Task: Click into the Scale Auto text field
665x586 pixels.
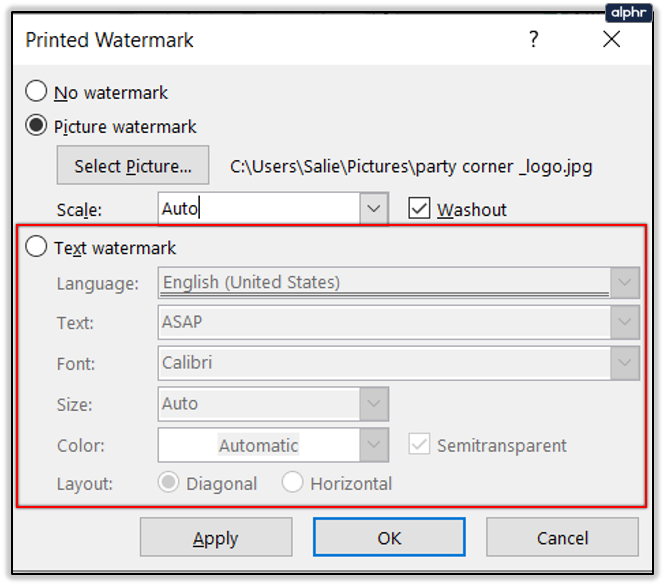Action: pyautogui.click(x=258, y=209)
